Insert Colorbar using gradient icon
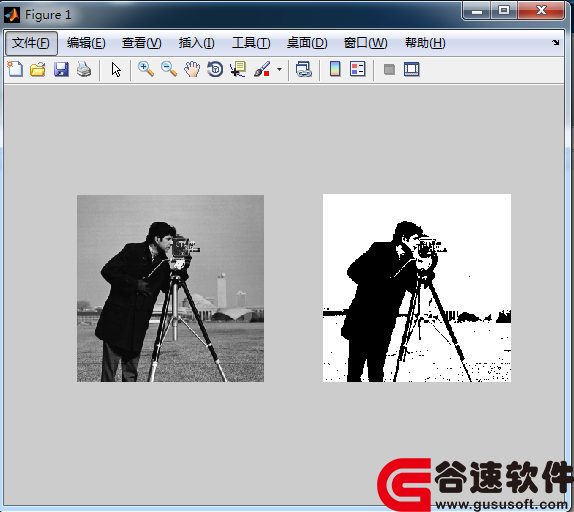This screenshot has height=512, width=574. 335,69
